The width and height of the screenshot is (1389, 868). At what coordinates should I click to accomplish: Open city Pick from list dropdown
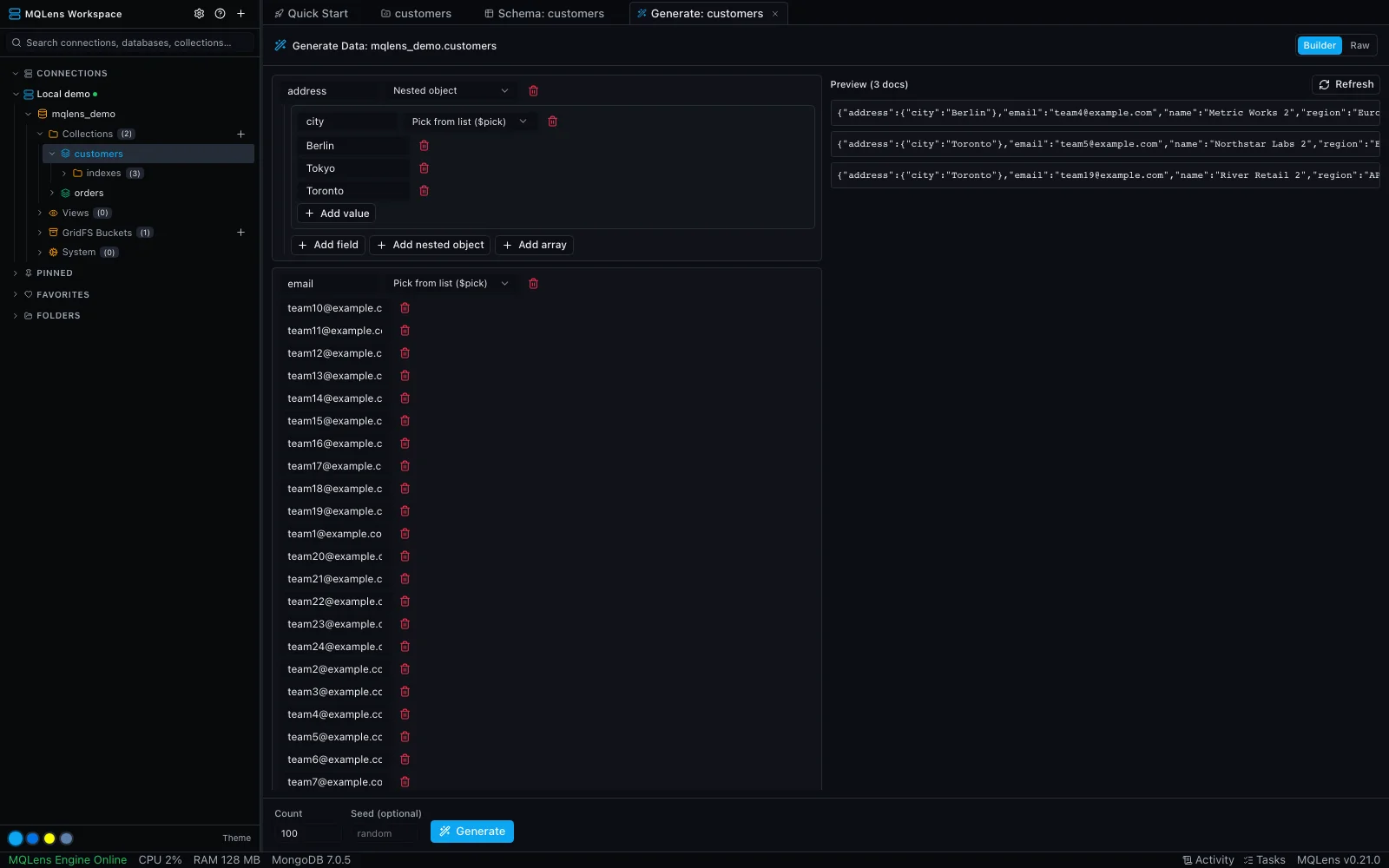tap(469, 122)
